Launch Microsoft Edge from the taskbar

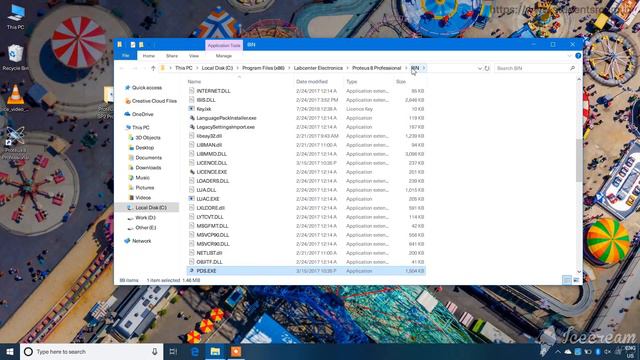[x=195, y=351]
